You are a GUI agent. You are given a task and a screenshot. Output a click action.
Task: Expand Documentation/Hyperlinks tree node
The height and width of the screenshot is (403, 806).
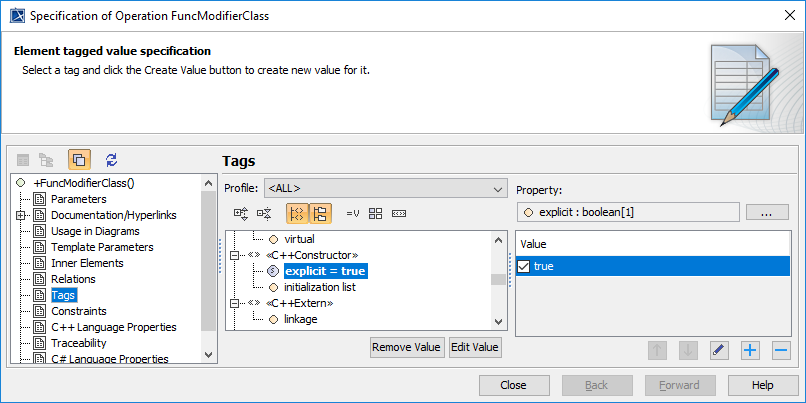(21, 215)
